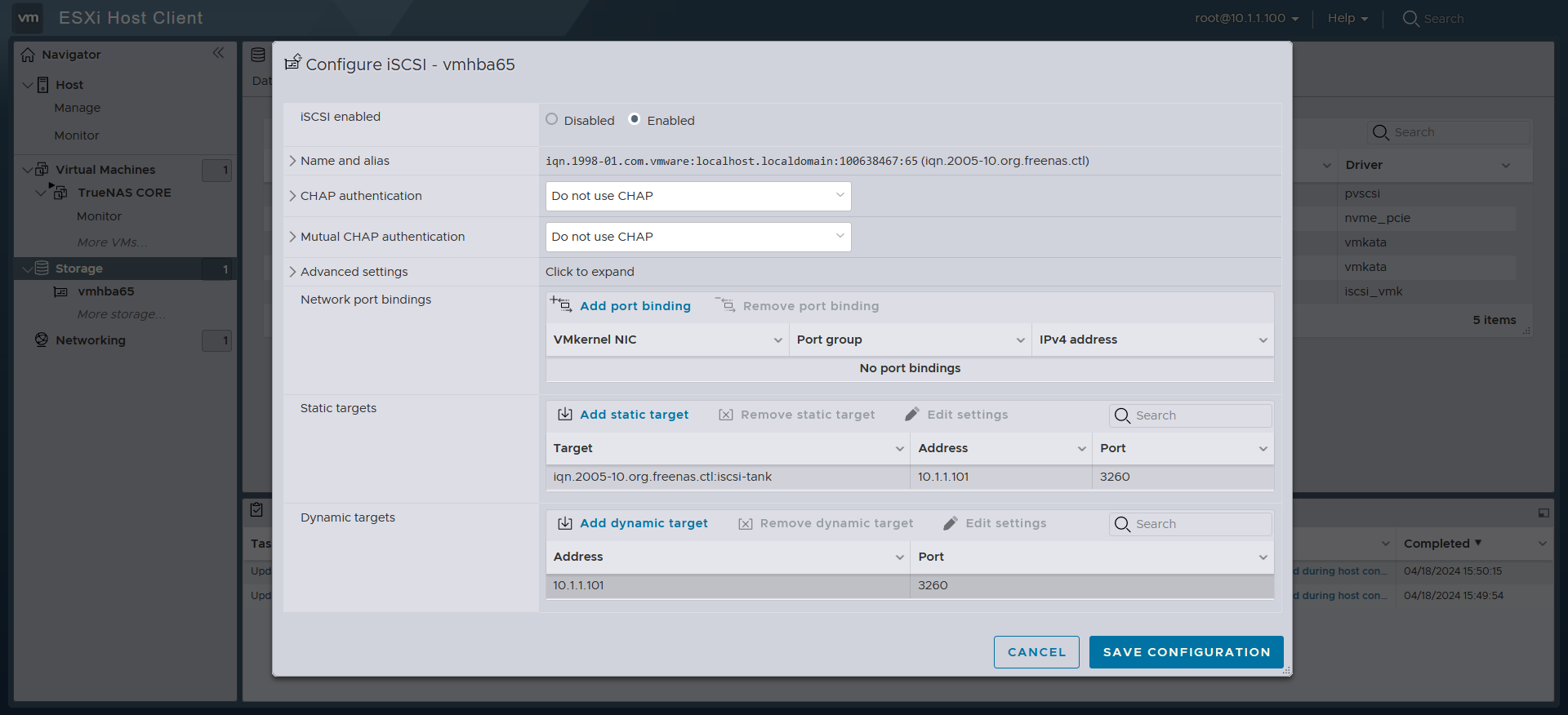
Task: Click the Navigator home icon
Action: pos(28,55)
